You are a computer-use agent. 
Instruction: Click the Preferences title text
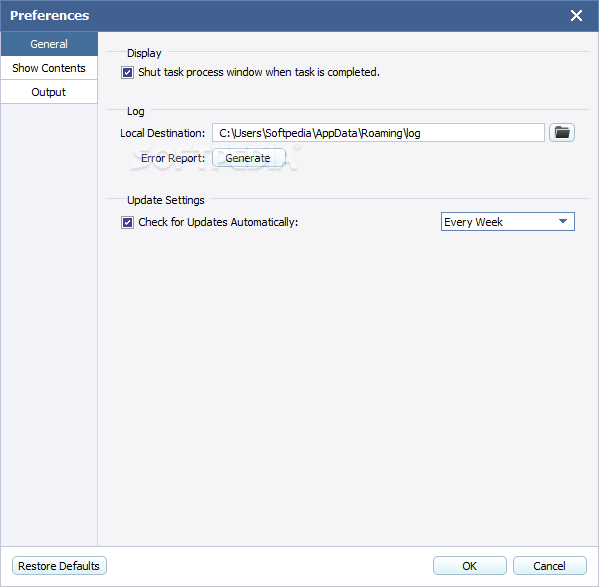click(50, 16)
